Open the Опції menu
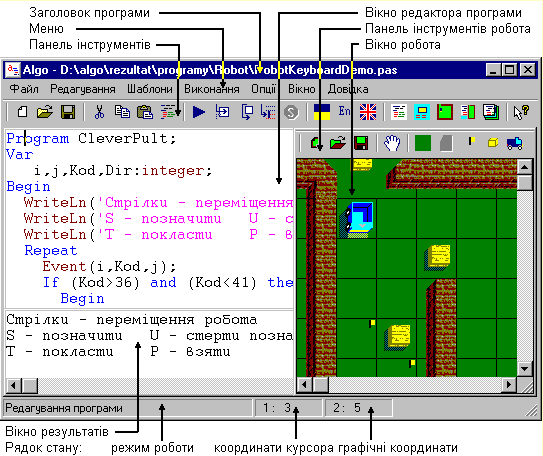 pos(264,89)
